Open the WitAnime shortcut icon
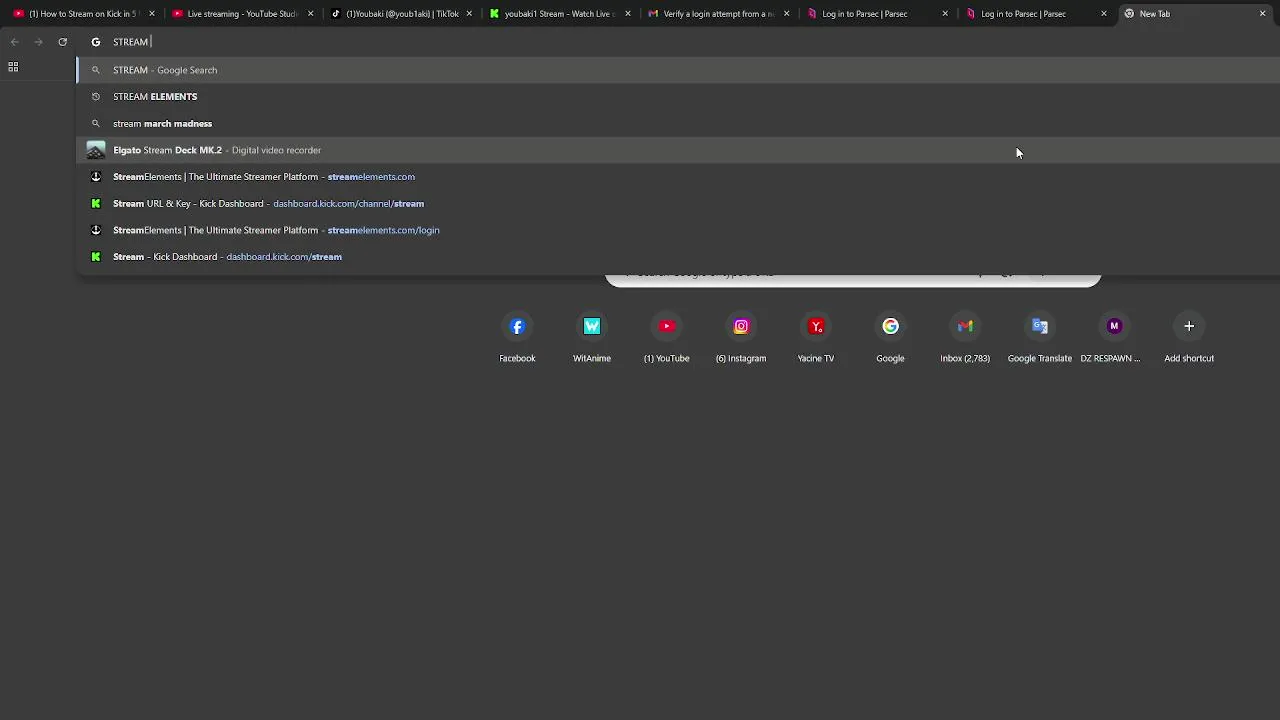 [x=592, y=326]
